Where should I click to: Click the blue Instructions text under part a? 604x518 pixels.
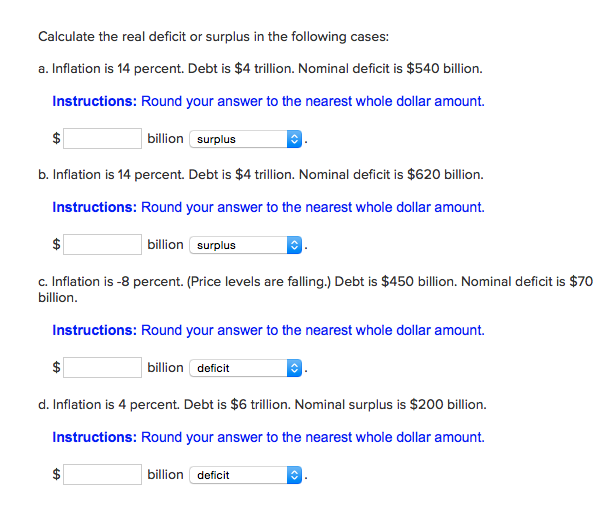click(x=268, y=101)
